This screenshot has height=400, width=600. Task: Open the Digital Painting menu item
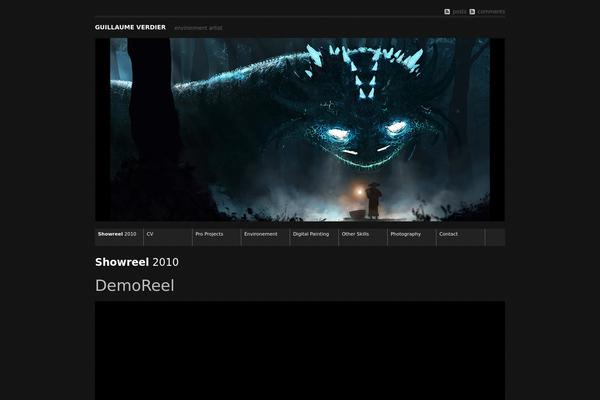point(314,237)
